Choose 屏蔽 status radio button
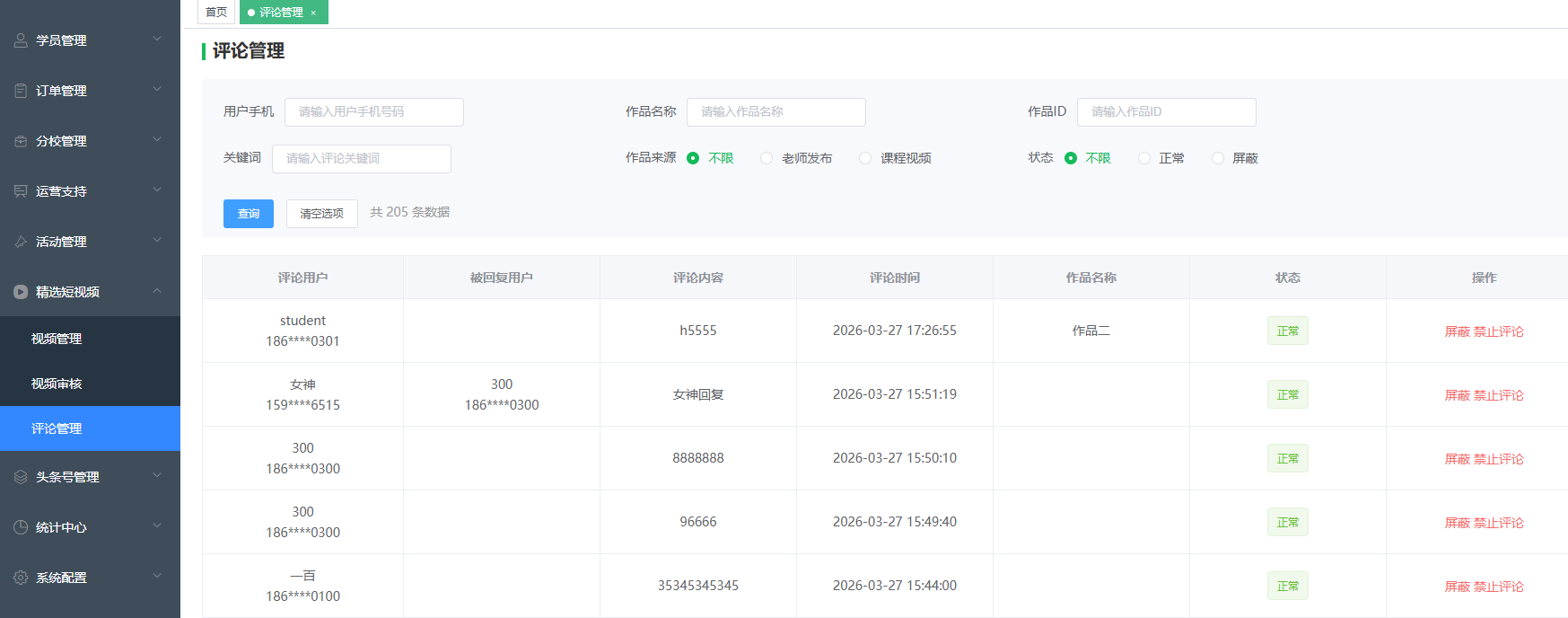 [x=1218, y=158]
